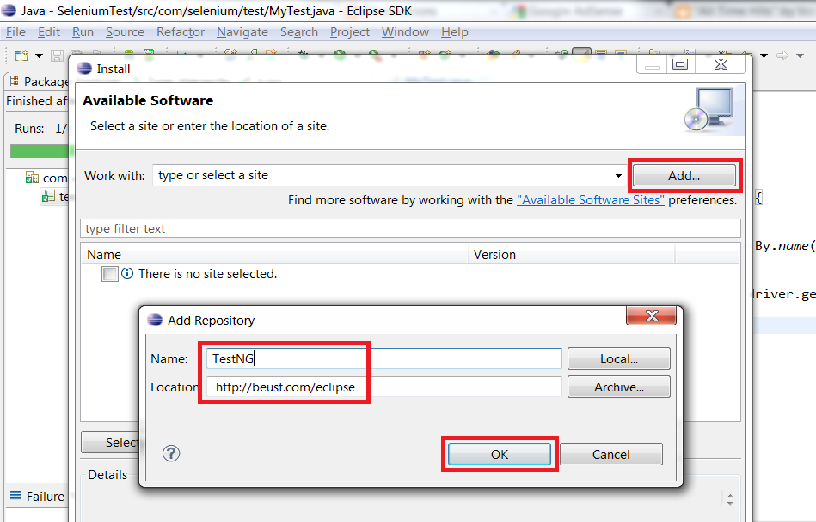The image size is (816, 522).
Task: Click the Local... button
Action: point(619,359)
